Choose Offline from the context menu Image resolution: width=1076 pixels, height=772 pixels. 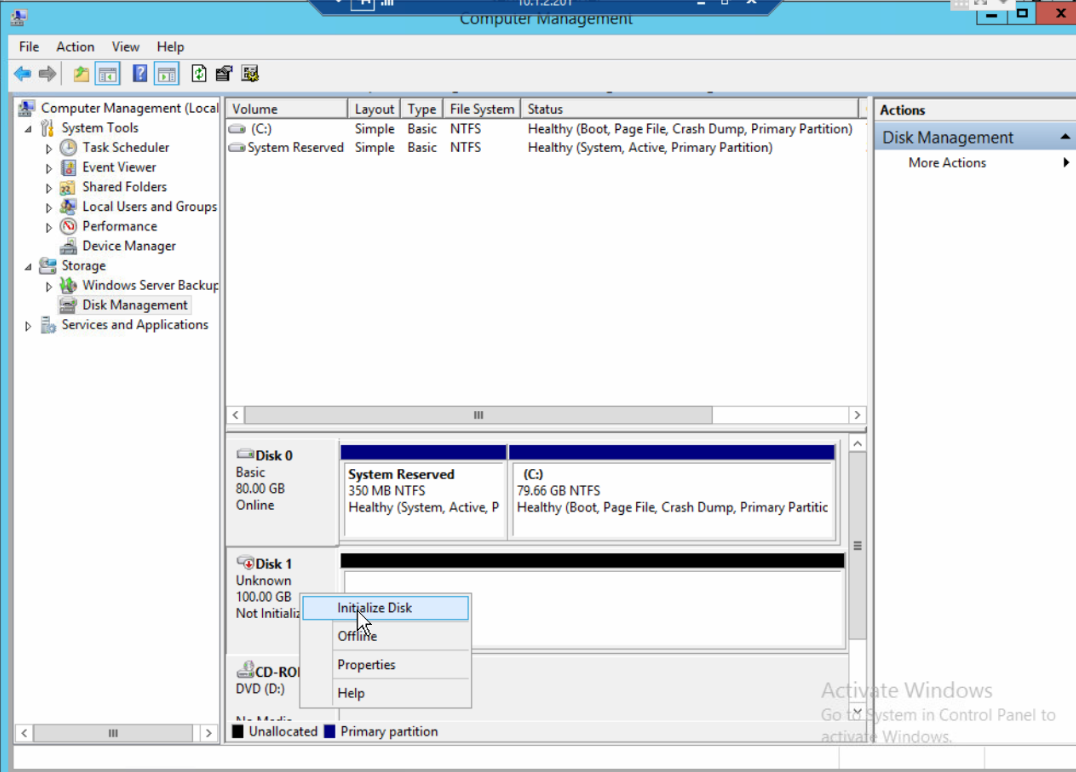coord(386,636)
